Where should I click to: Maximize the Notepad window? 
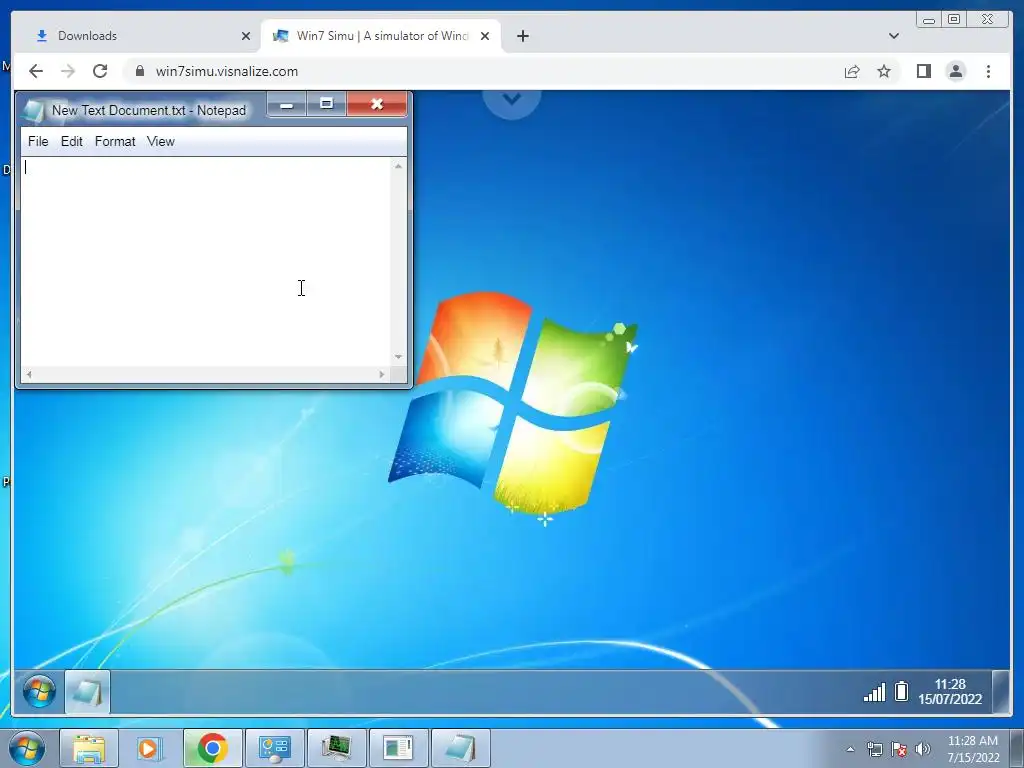point(327,104)
